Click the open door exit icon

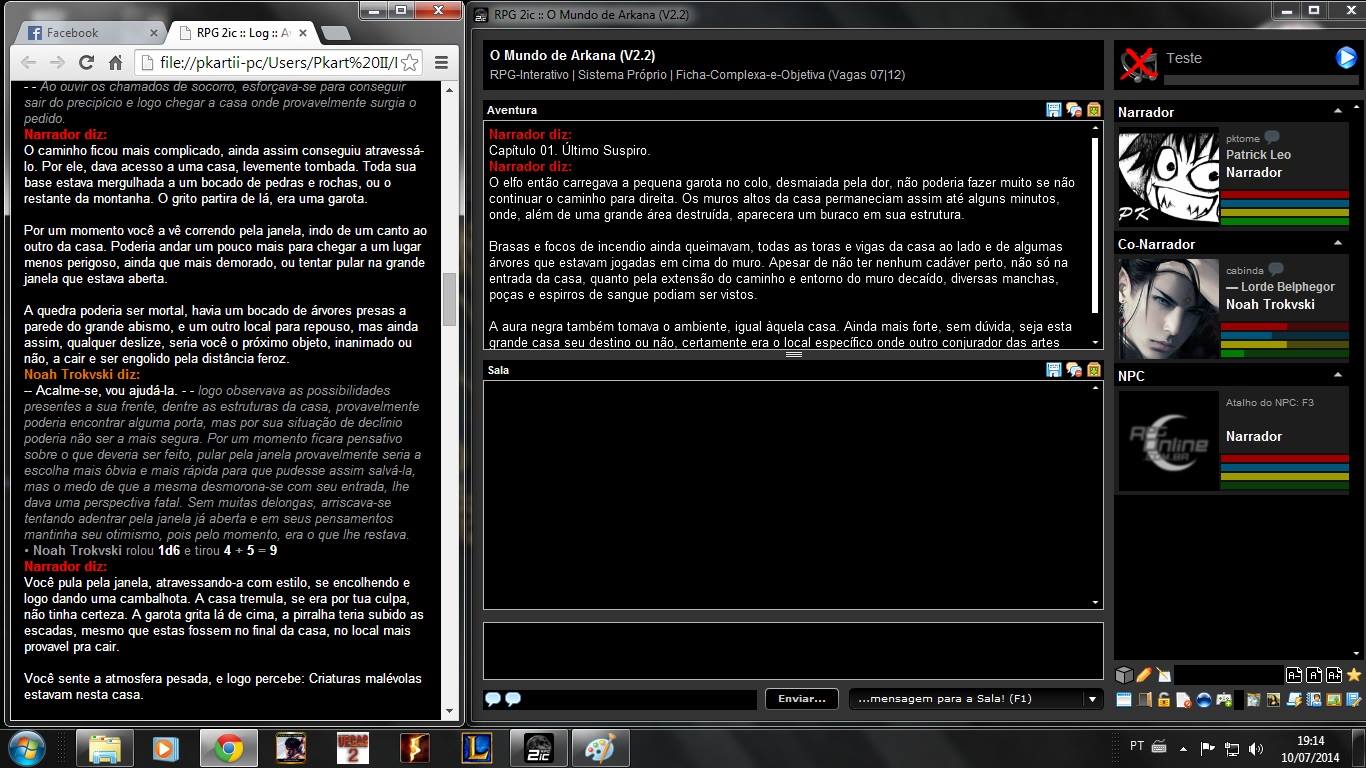pos(1144,700)
